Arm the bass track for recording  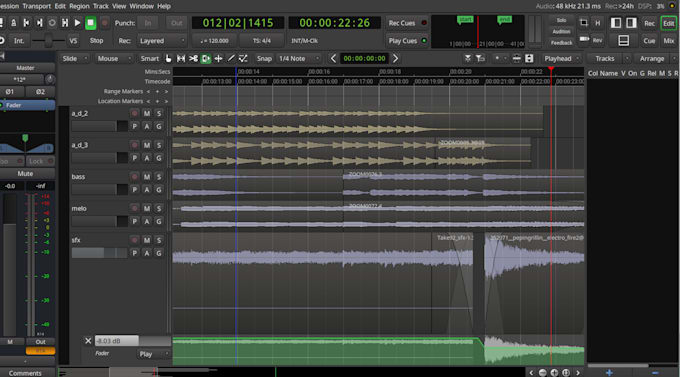coord(134,177)
